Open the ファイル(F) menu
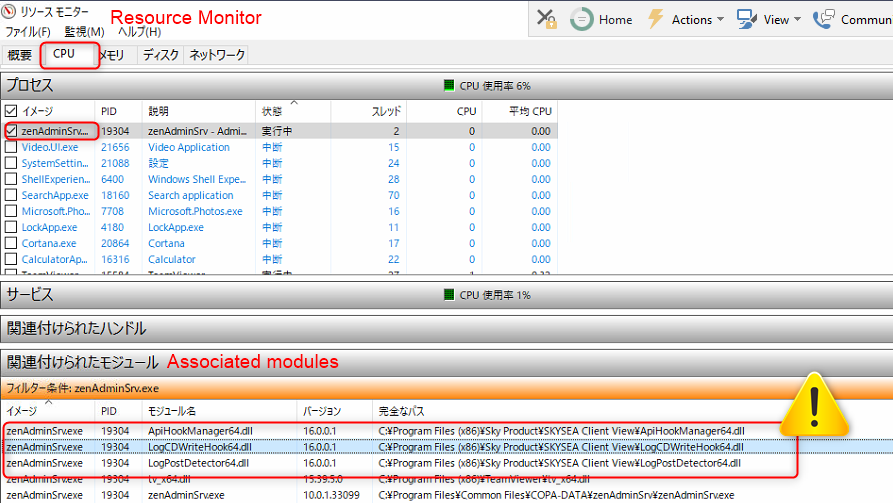This screenshot has width=893, height=503. pyautogui.click(x=27, y=32)
